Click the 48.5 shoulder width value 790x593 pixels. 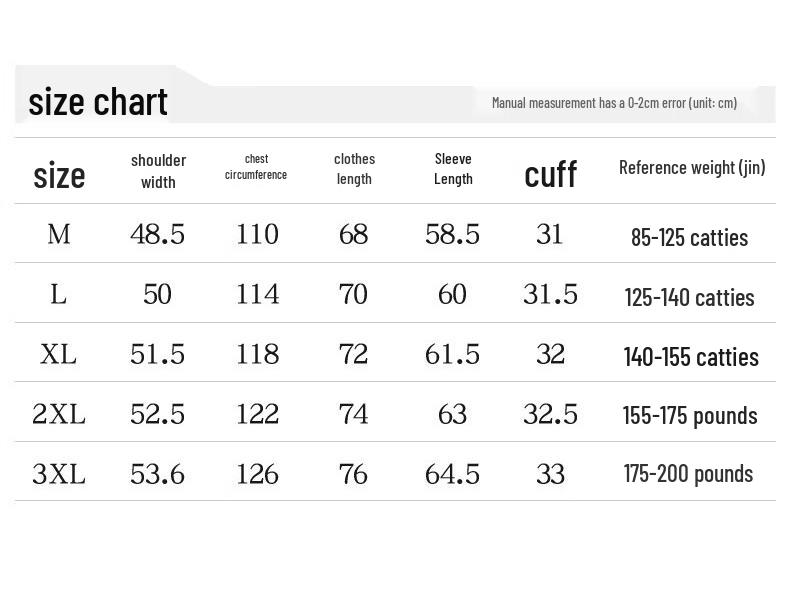pyautogui.click(x=158, y=234)
